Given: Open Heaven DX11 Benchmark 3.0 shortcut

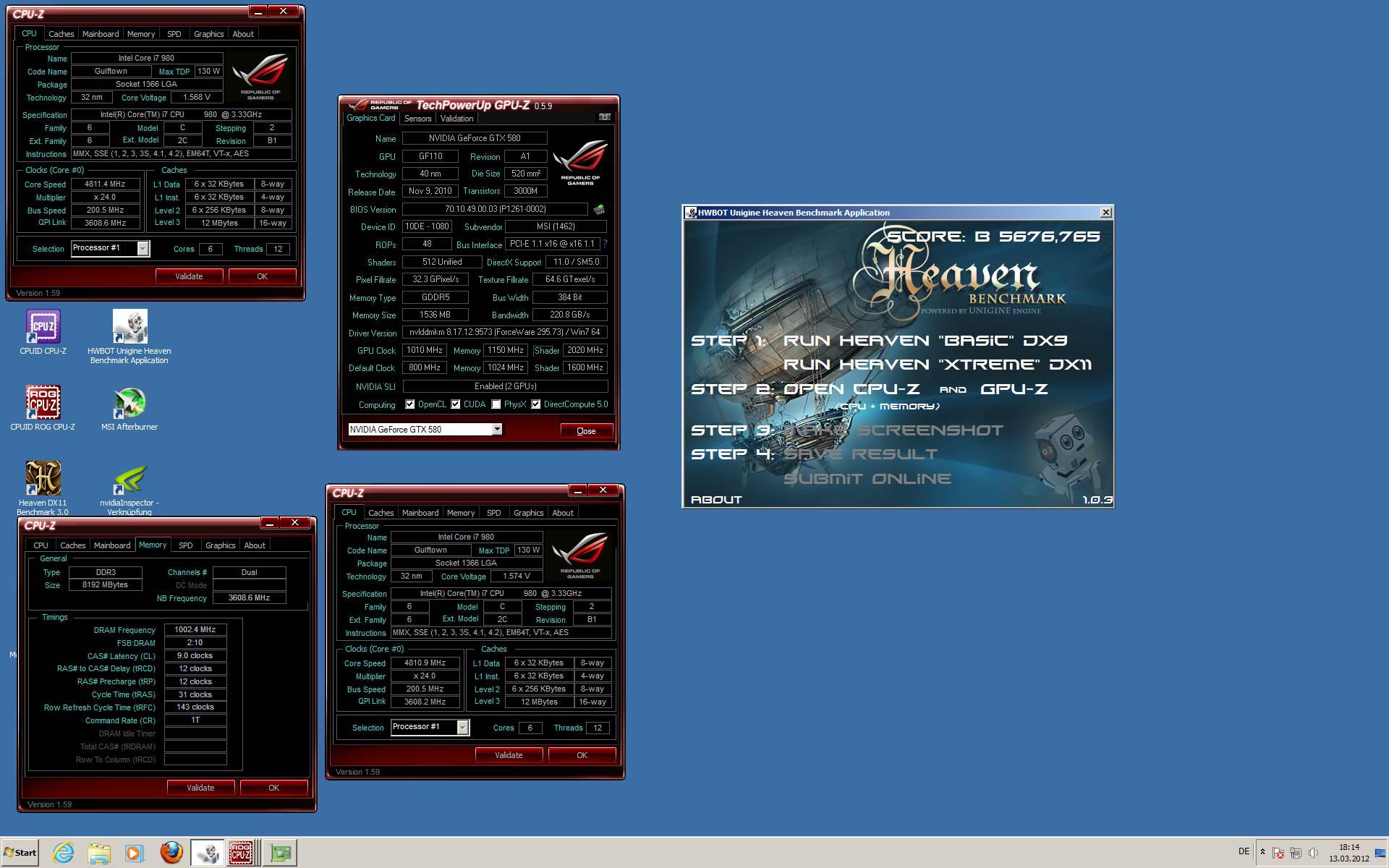Looking at the screenshot, I should [x=43, y=488].
